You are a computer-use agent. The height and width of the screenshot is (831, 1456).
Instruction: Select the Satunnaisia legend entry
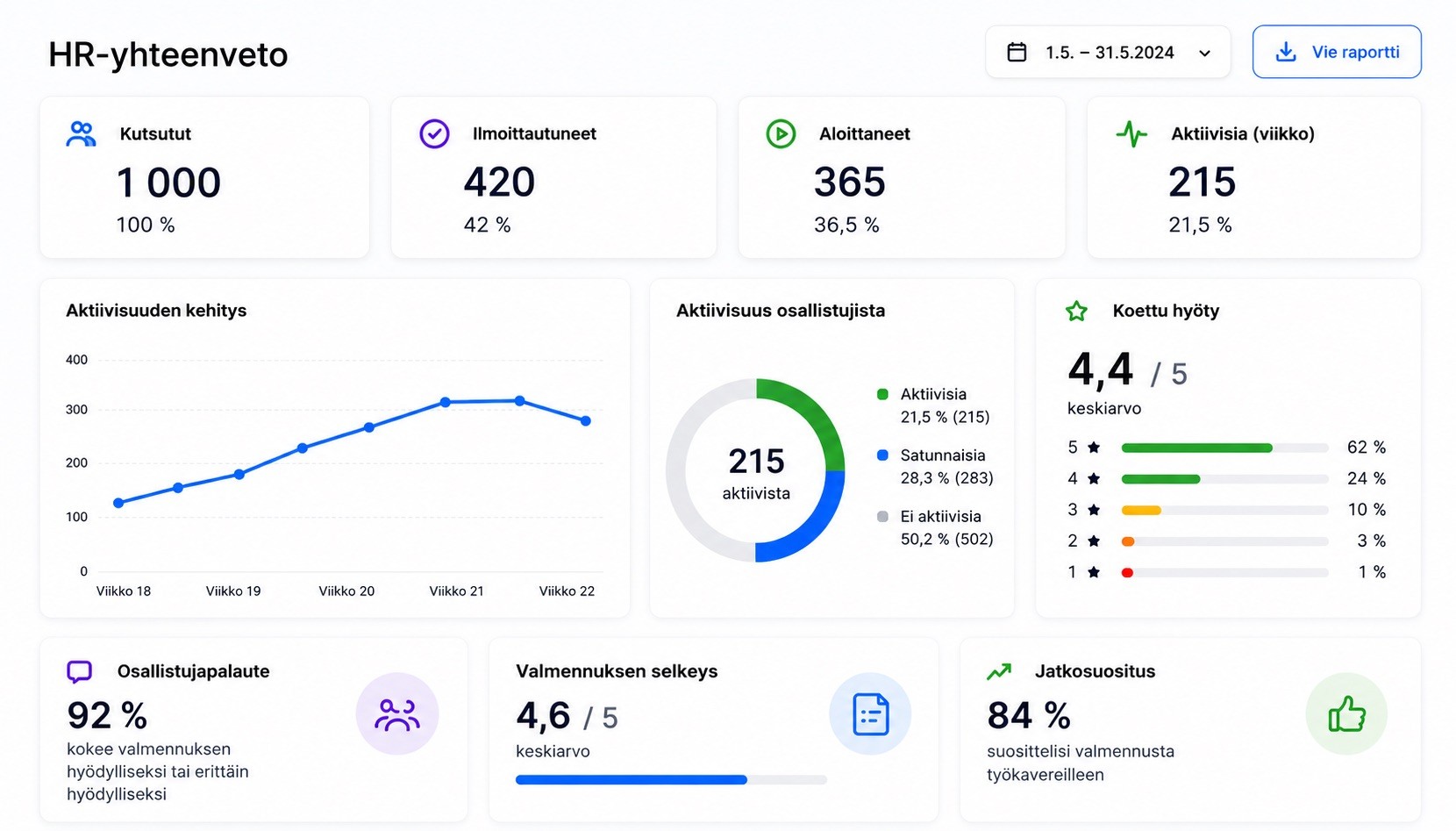click(935, 466)
